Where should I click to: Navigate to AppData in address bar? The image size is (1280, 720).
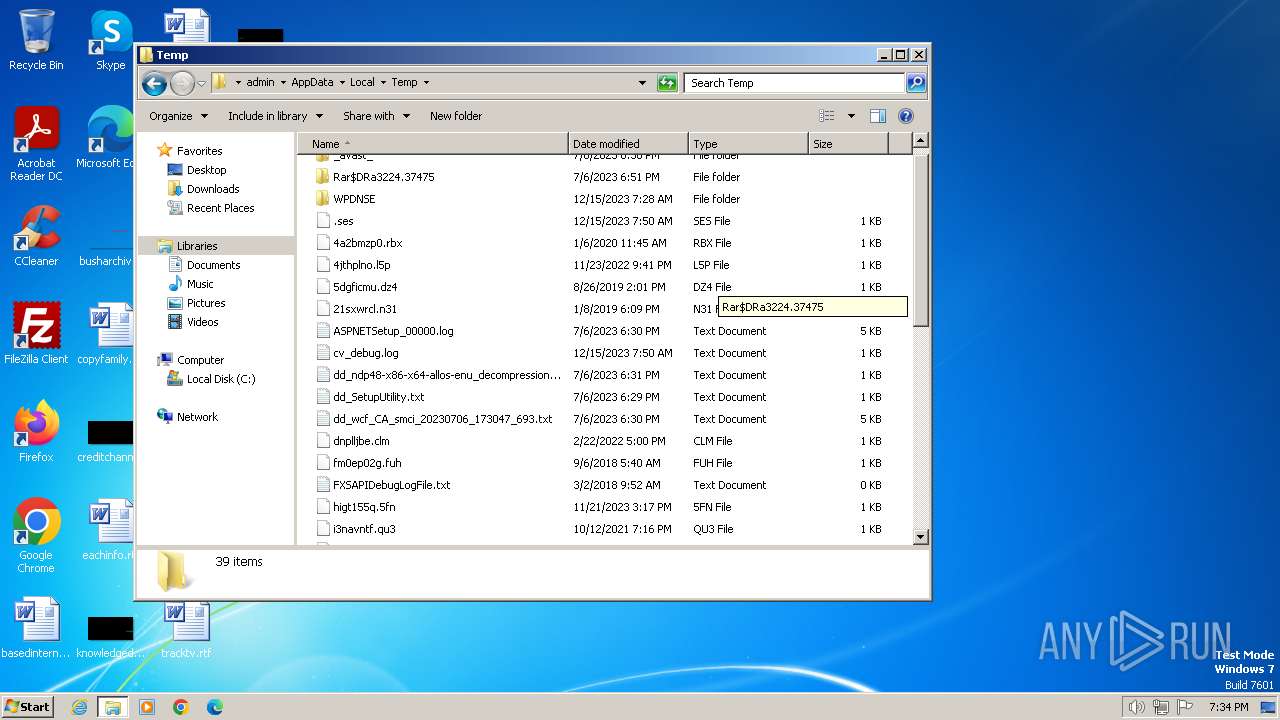pyautogui.click(x=312, y=83)
